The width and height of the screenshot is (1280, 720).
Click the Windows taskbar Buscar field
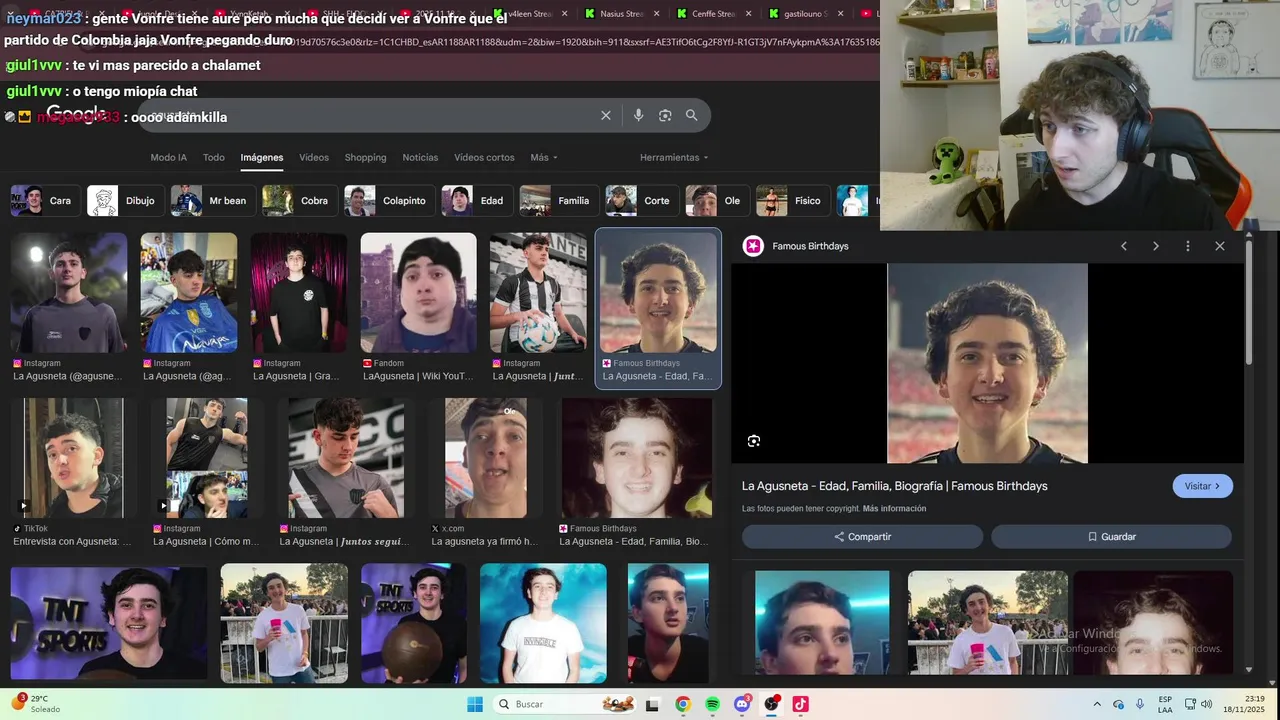point(565,704)
